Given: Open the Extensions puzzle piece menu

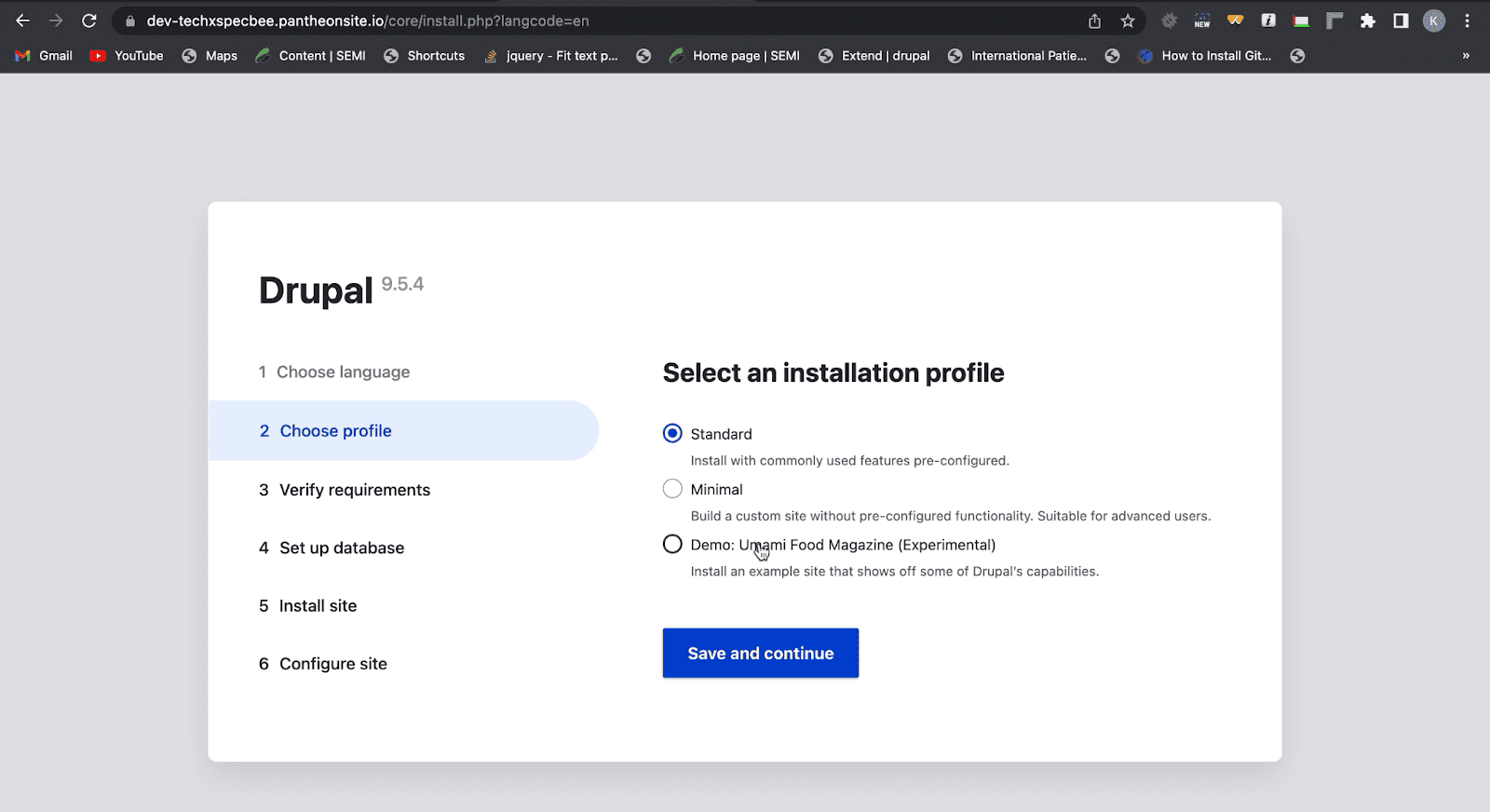Looking at the screenshot, I should click(1368, 20).
